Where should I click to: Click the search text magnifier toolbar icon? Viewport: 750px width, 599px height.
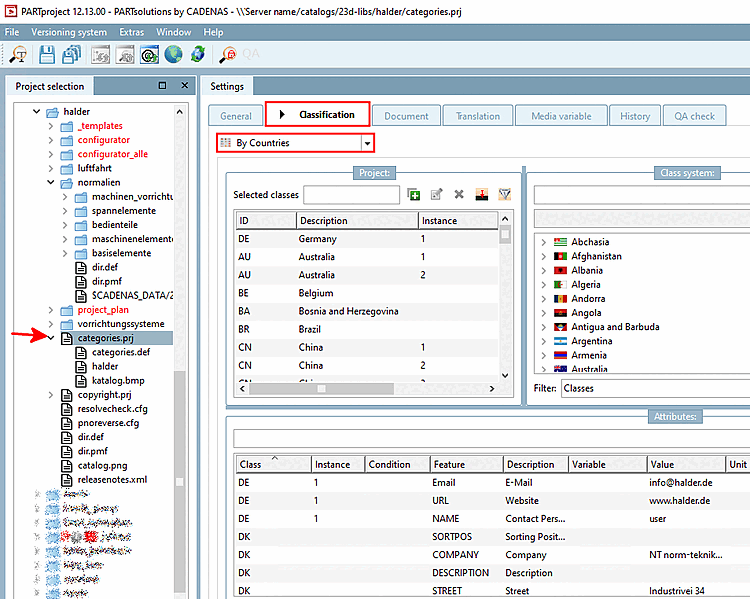click(x=18, y=55)
